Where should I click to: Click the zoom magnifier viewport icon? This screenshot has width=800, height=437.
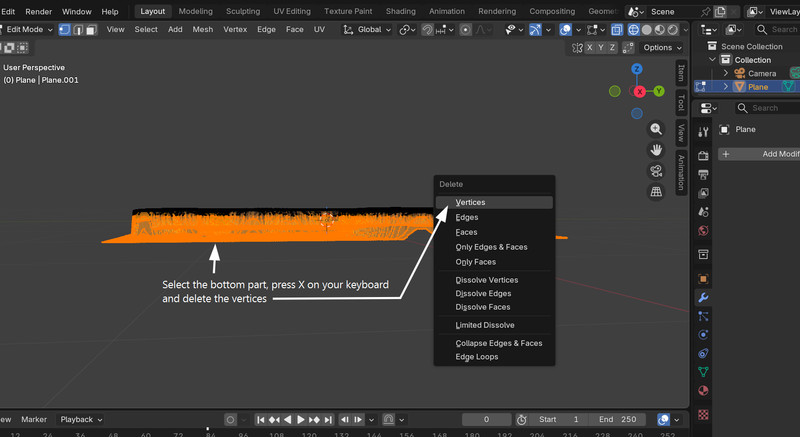656,129
